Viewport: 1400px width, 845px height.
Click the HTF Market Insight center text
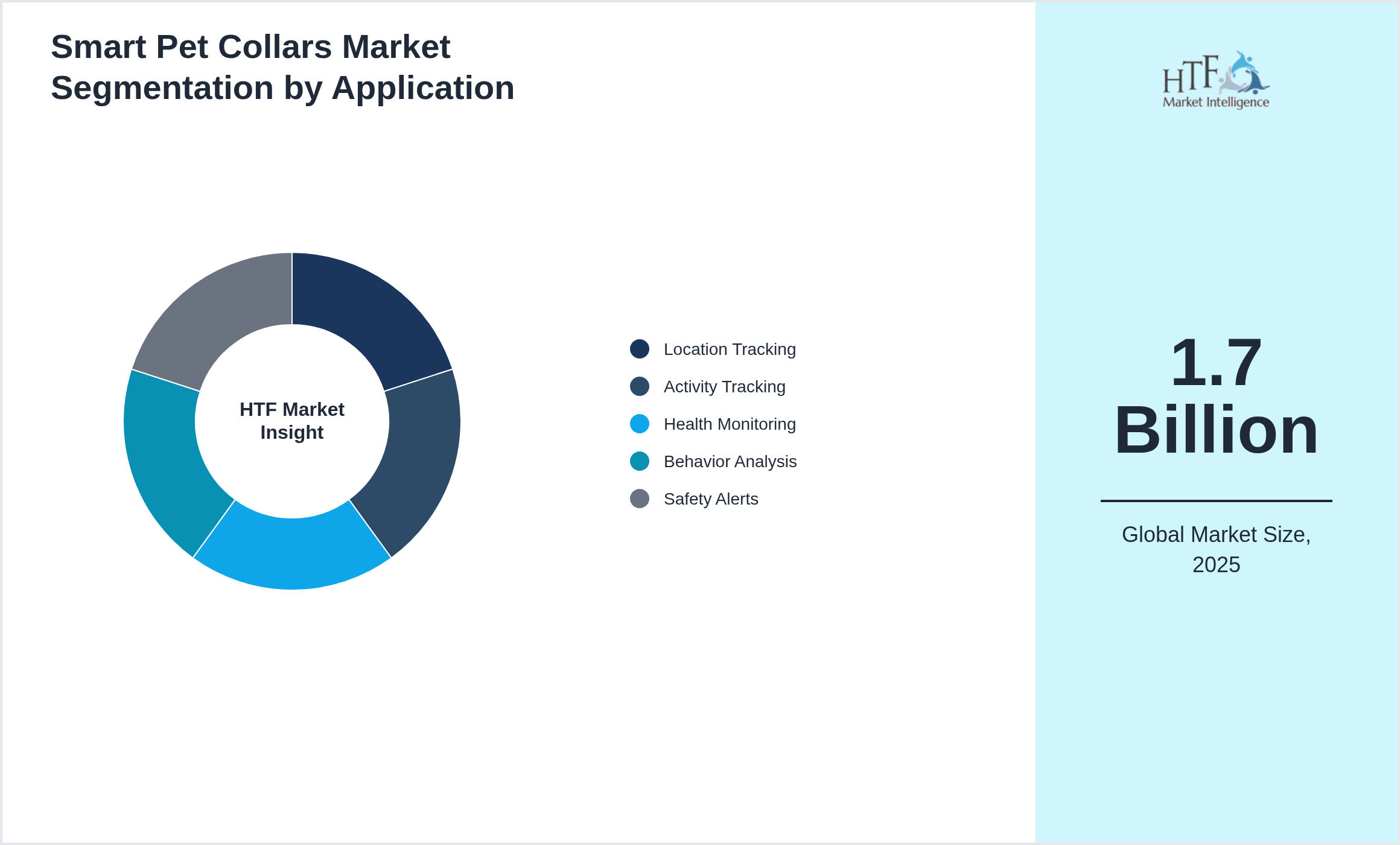click(x=292, y=421)
